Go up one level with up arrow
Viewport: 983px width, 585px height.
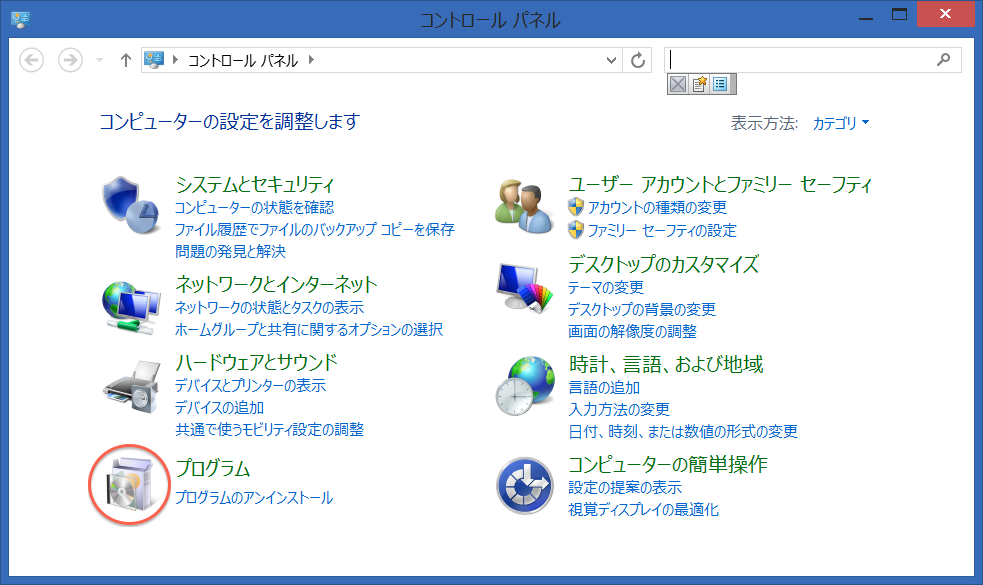125,60
